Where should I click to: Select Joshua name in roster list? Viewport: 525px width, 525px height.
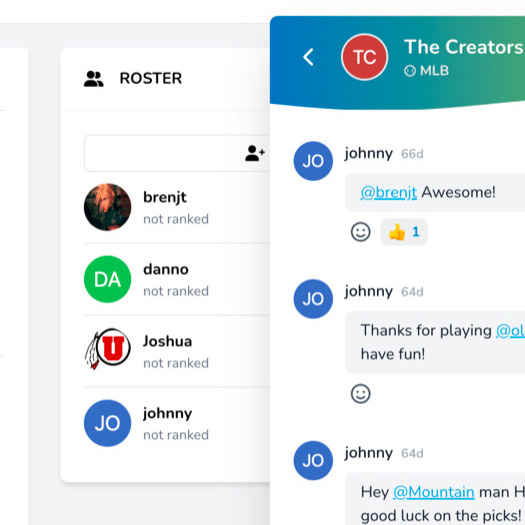click(167, 342)
